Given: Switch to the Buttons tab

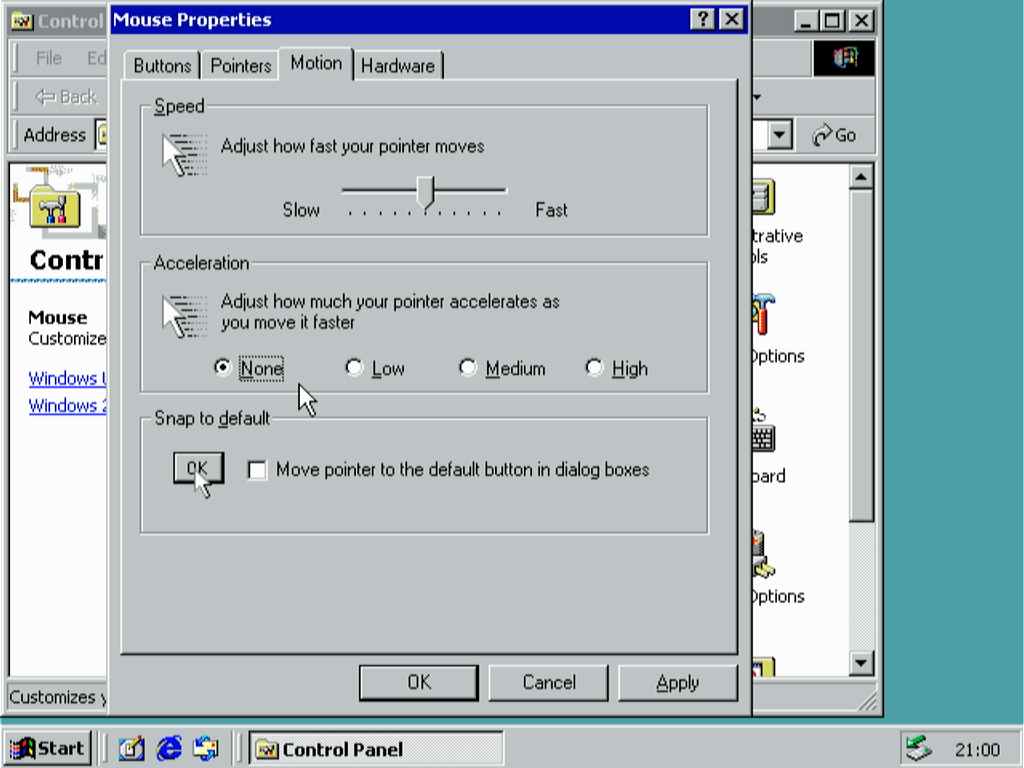Looking at the screenshot, I should pos(162,66).
